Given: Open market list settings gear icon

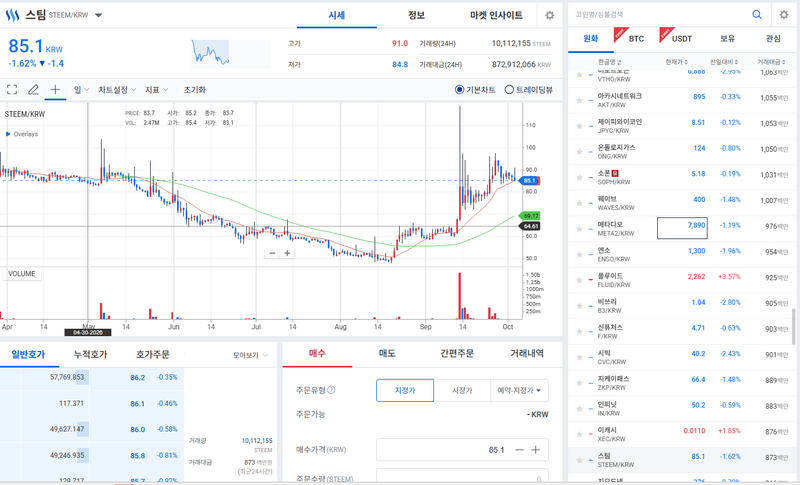Looking at the screenshot, I should tap(784, 15).
